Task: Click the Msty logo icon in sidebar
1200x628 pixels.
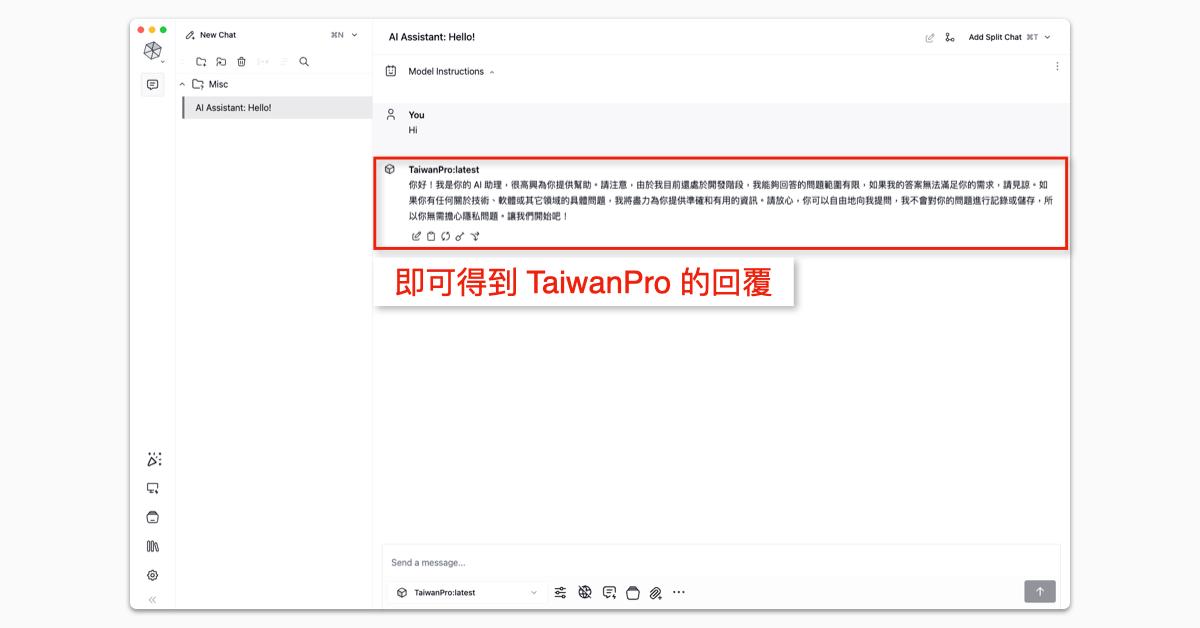Action: click(x=152, y=51)
